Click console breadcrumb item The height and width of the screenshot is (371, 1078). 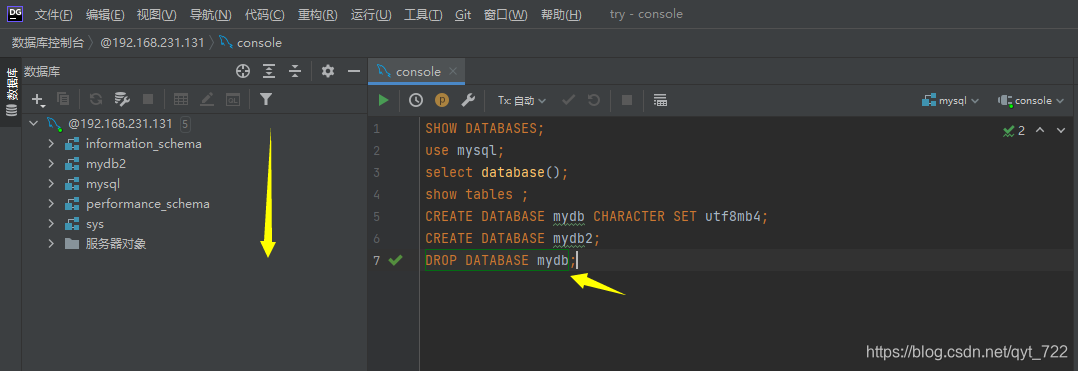(251, 43)
